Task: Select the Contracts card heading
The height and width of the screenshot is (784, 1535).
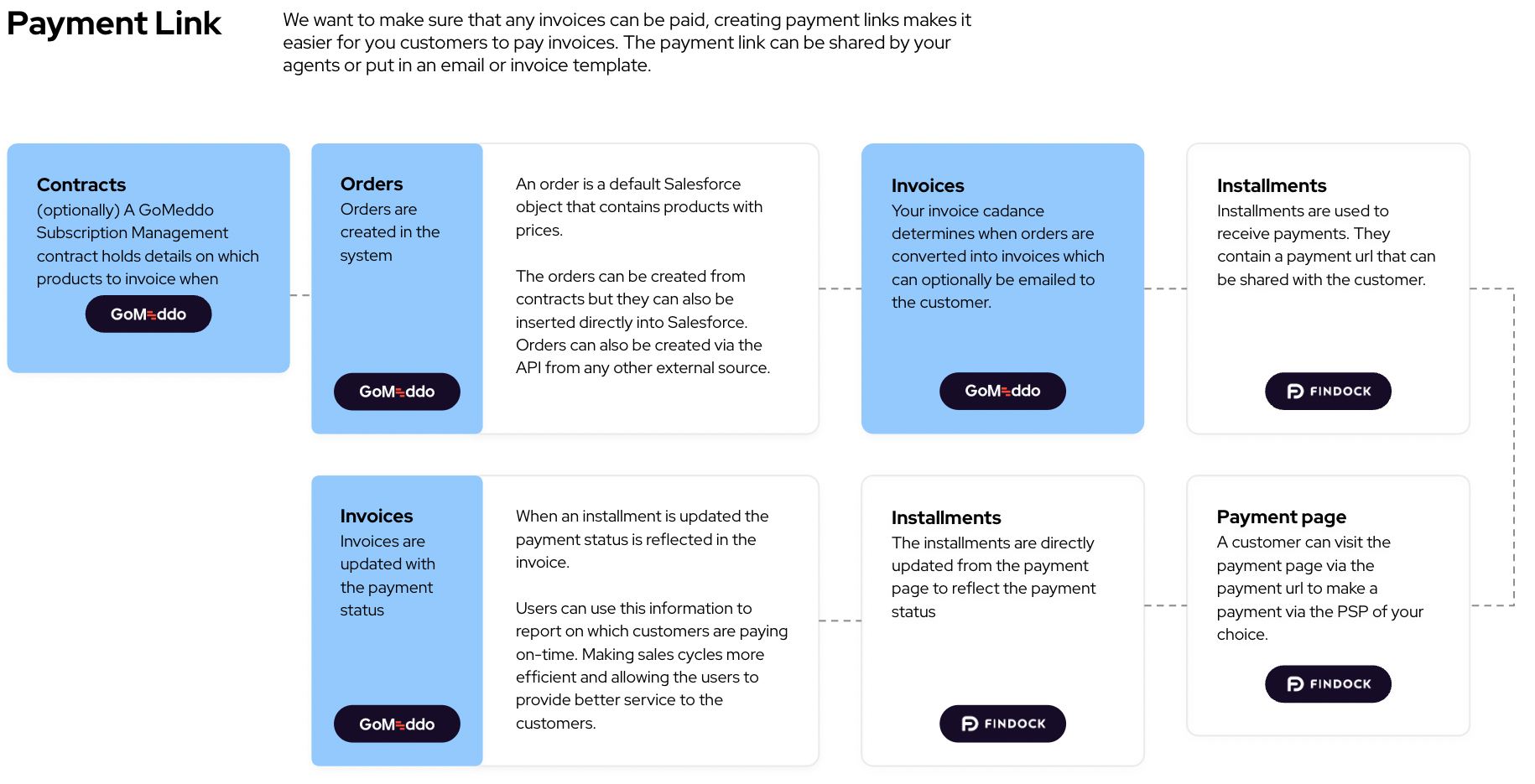Action: click(81, 184)
